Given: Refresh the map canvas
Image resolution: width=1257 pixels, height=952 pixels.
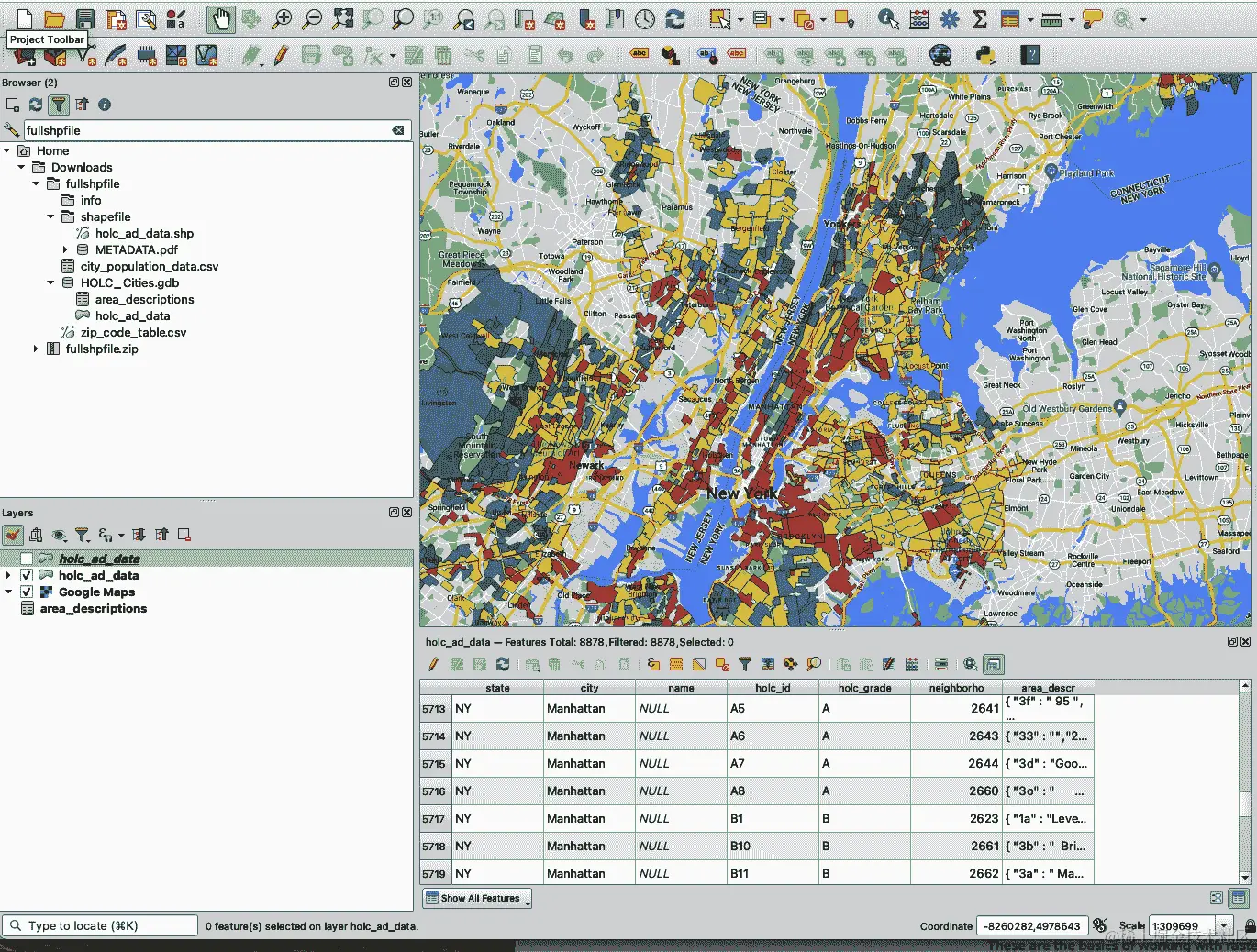Looking at the screenshot, I should point(676,18).
